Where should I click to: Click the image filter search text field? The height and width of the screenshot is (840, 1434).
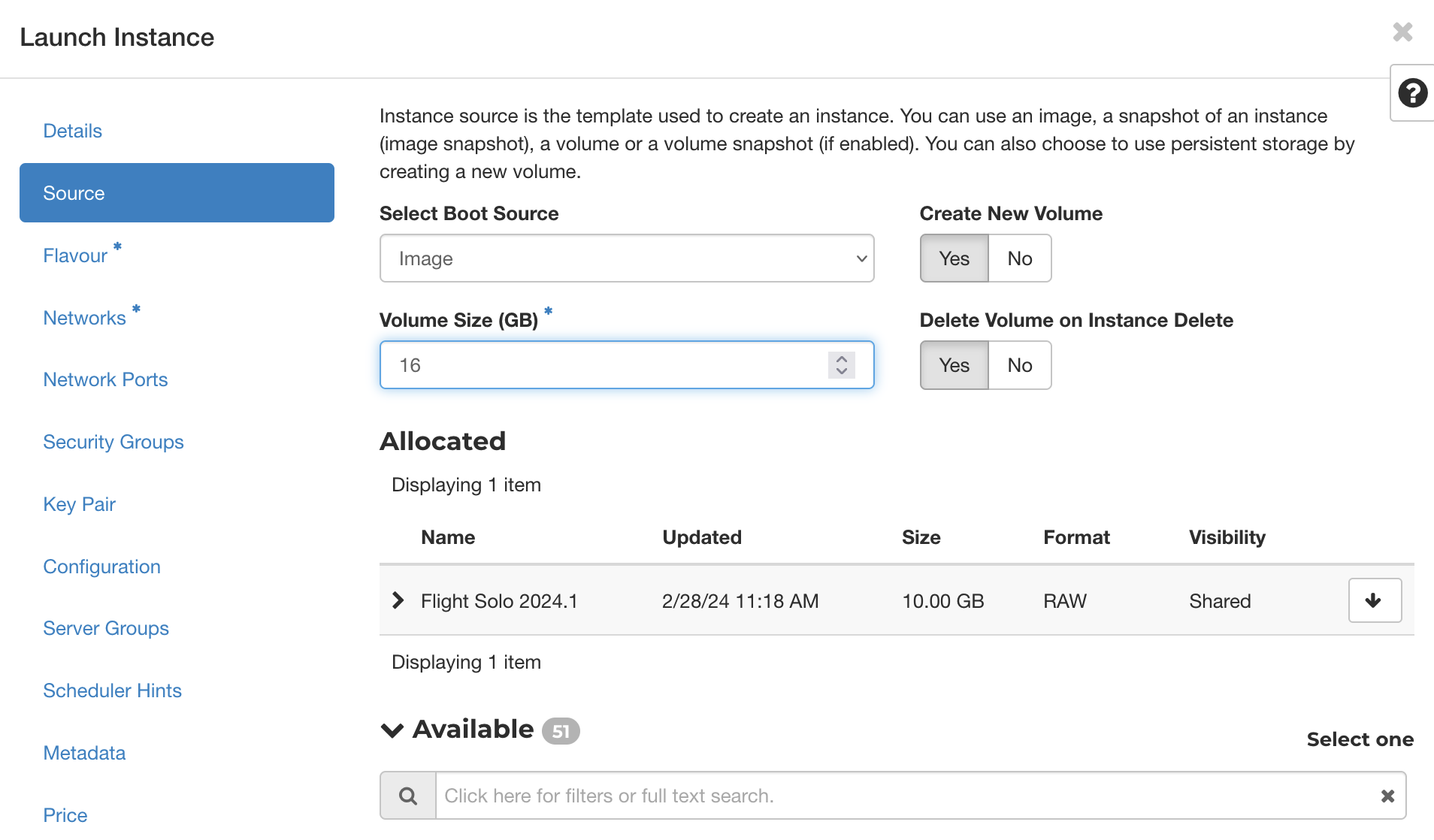coord(902,796)
